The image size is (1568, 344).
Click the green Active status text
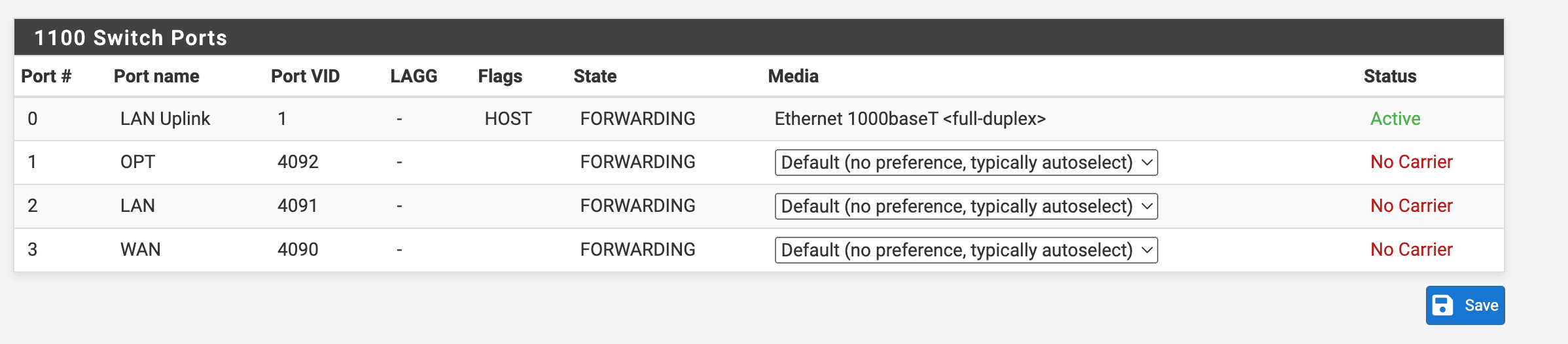1395,119
